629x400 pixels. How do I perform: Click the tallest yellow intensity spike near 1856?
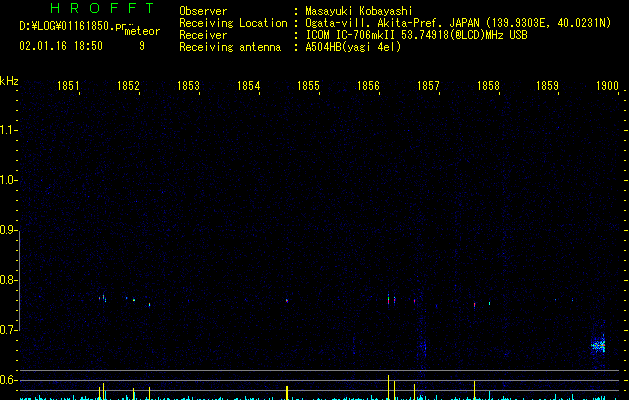pos(388,387)
